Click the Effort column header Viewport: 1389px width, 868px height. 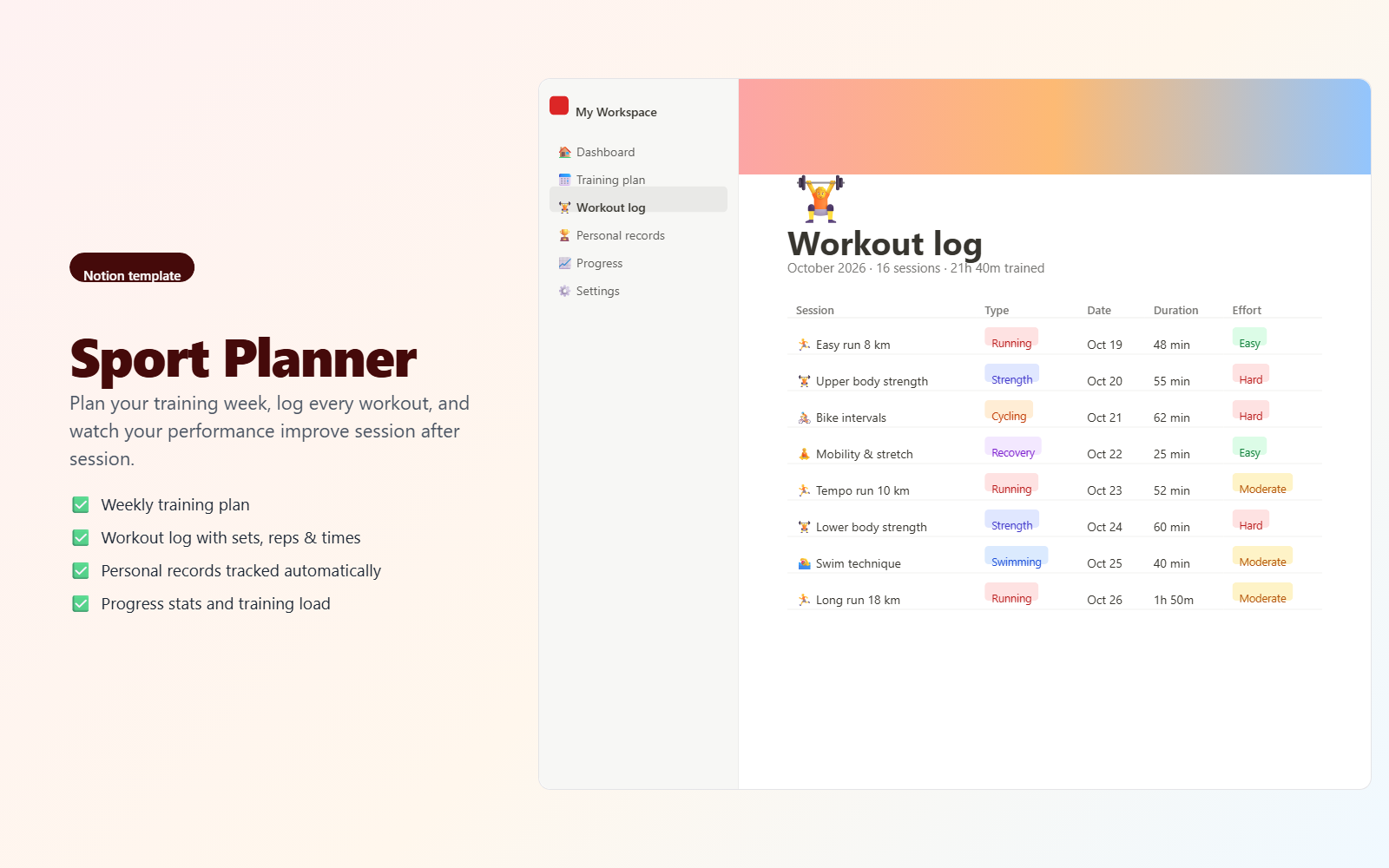coord(1247,310)
